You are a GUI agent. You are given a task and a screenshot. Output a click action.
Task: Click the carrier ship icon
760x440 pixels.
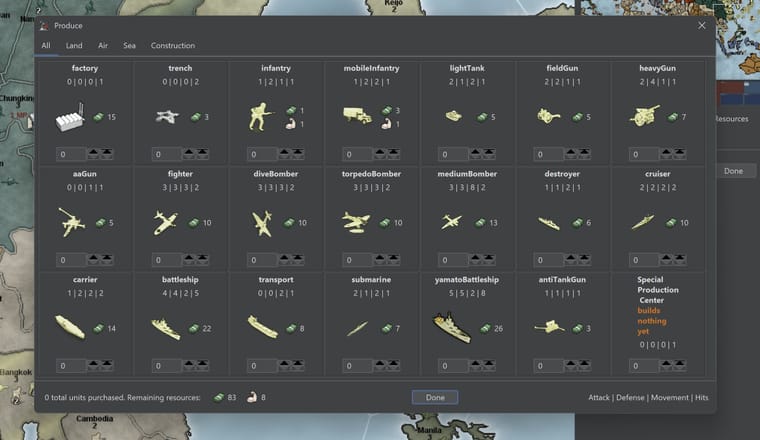click(x=70, y=327)
